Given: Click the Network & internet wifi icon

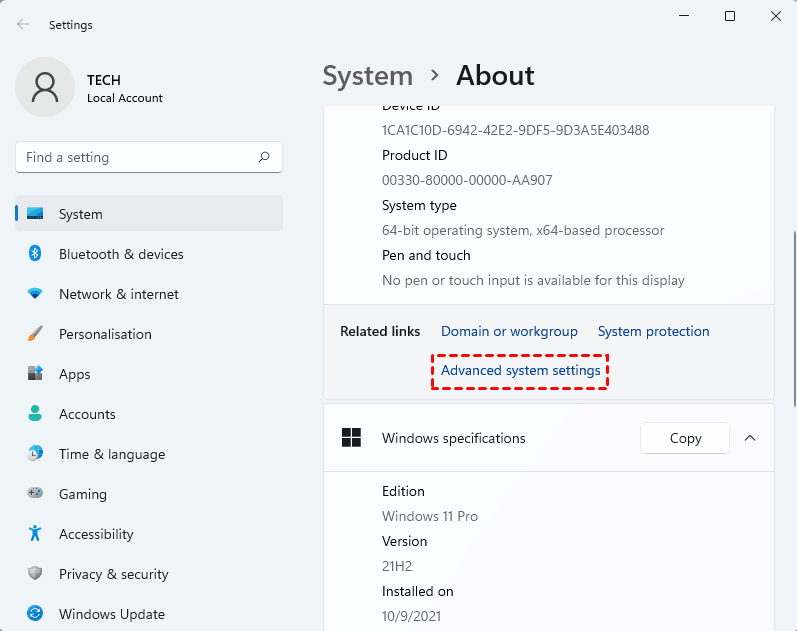Looking at the screenshot, I should (x=35, y=294).
